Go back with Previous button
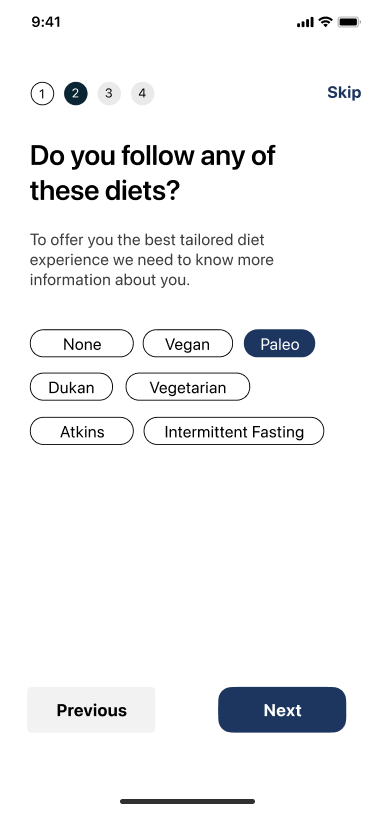This screenshot has height=814, width=375. point(91,710)
